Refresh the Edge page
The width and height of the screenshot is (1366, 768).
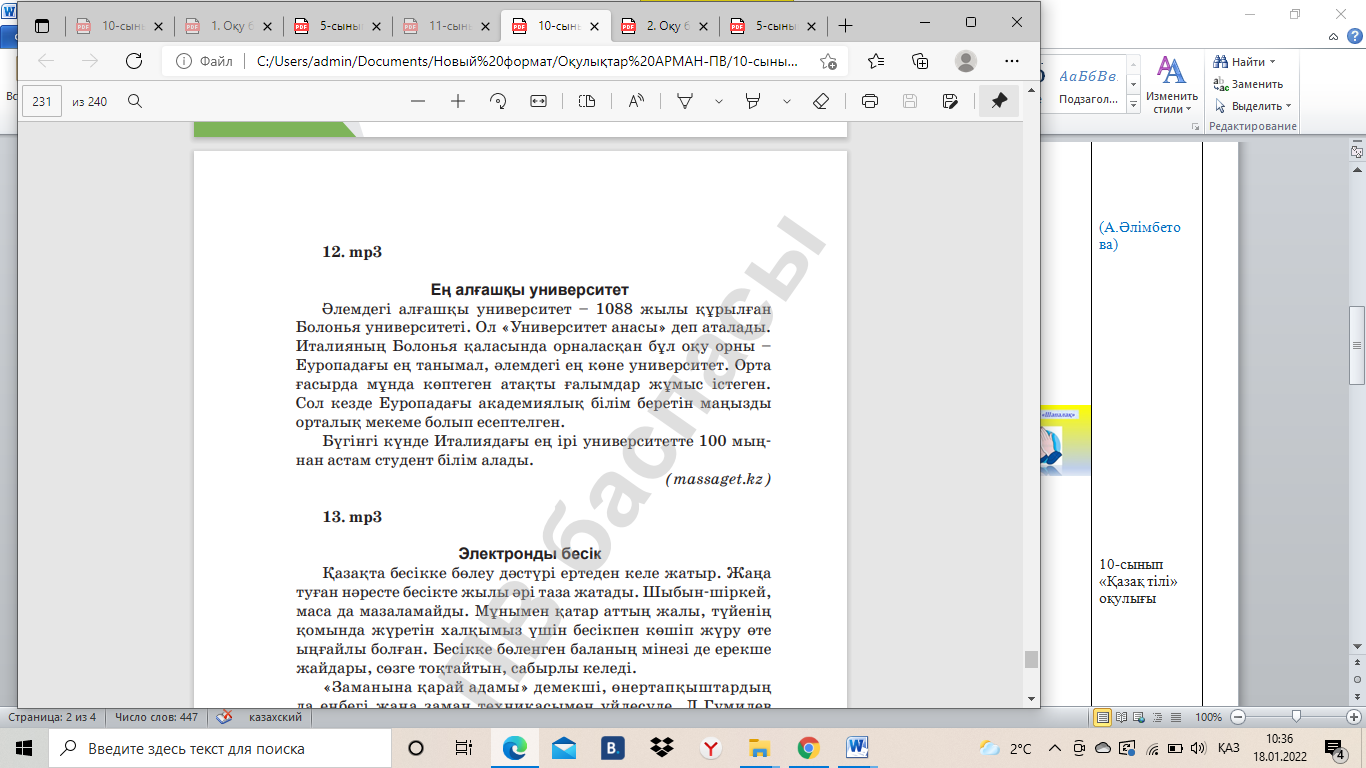134,61
